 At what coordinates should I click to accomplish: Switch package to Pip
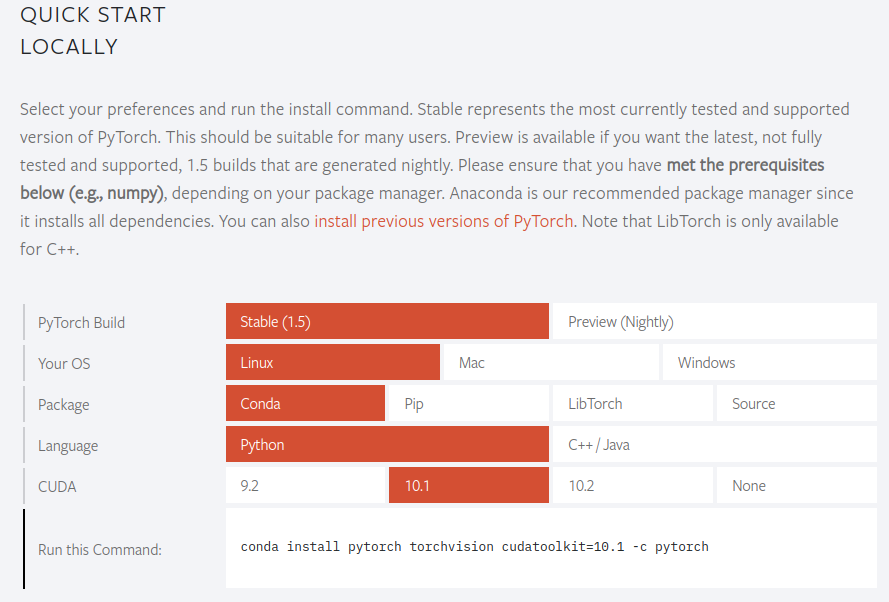pos(469,404)
